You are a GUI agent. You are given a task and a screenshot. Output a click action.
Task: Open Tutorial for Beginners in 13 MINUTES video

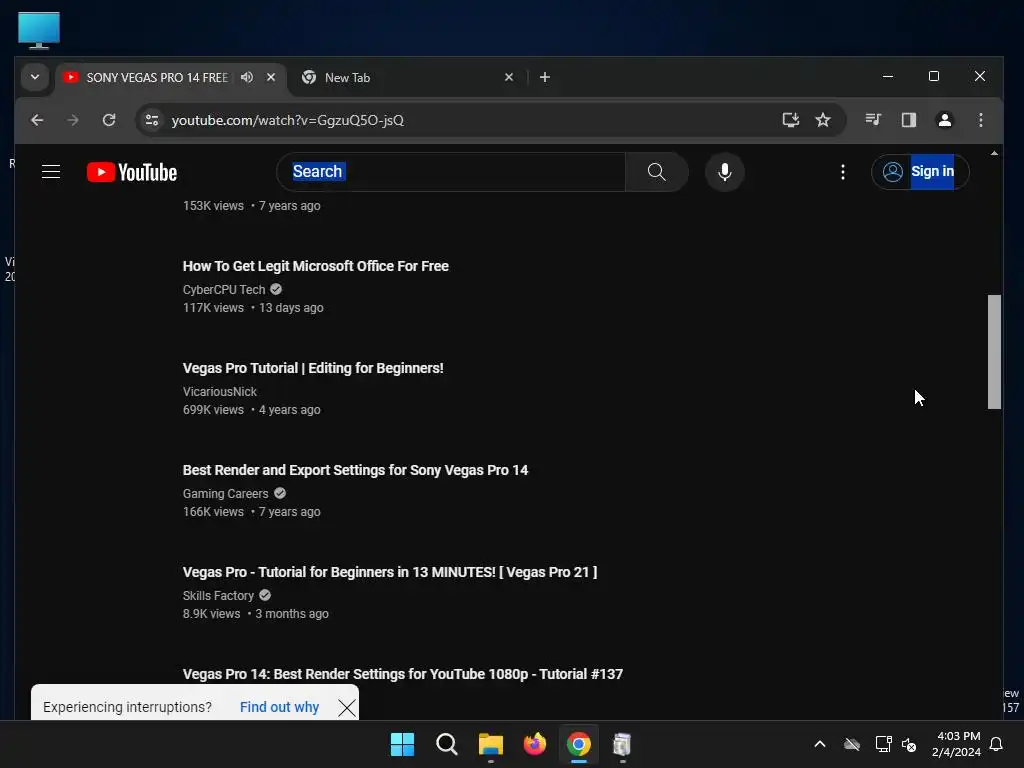click(390, 571)
